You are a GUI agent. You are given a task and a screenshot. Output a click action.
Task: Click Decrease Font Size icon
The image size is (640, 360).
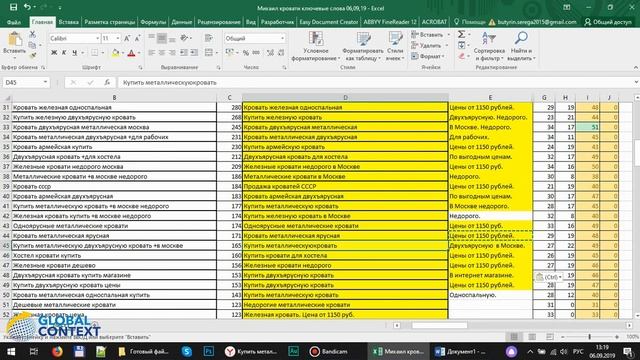click(x=137, y=38)
